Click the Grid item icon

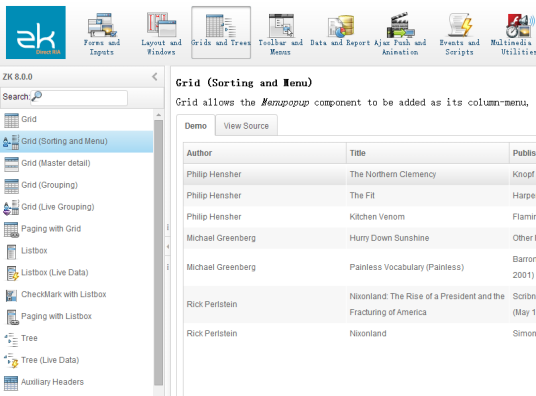pyautogui.click(x=11, y=120)
